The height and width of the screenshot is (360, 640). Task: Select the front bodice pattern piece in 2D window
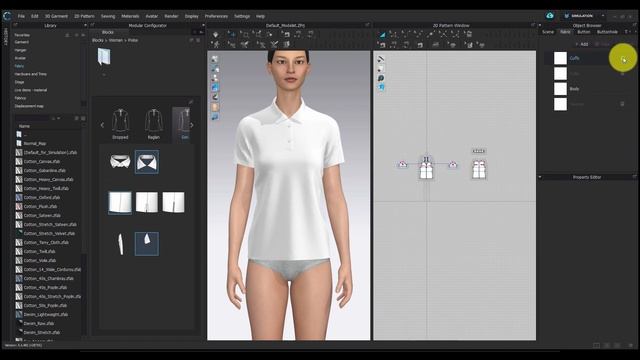(426, 170)
